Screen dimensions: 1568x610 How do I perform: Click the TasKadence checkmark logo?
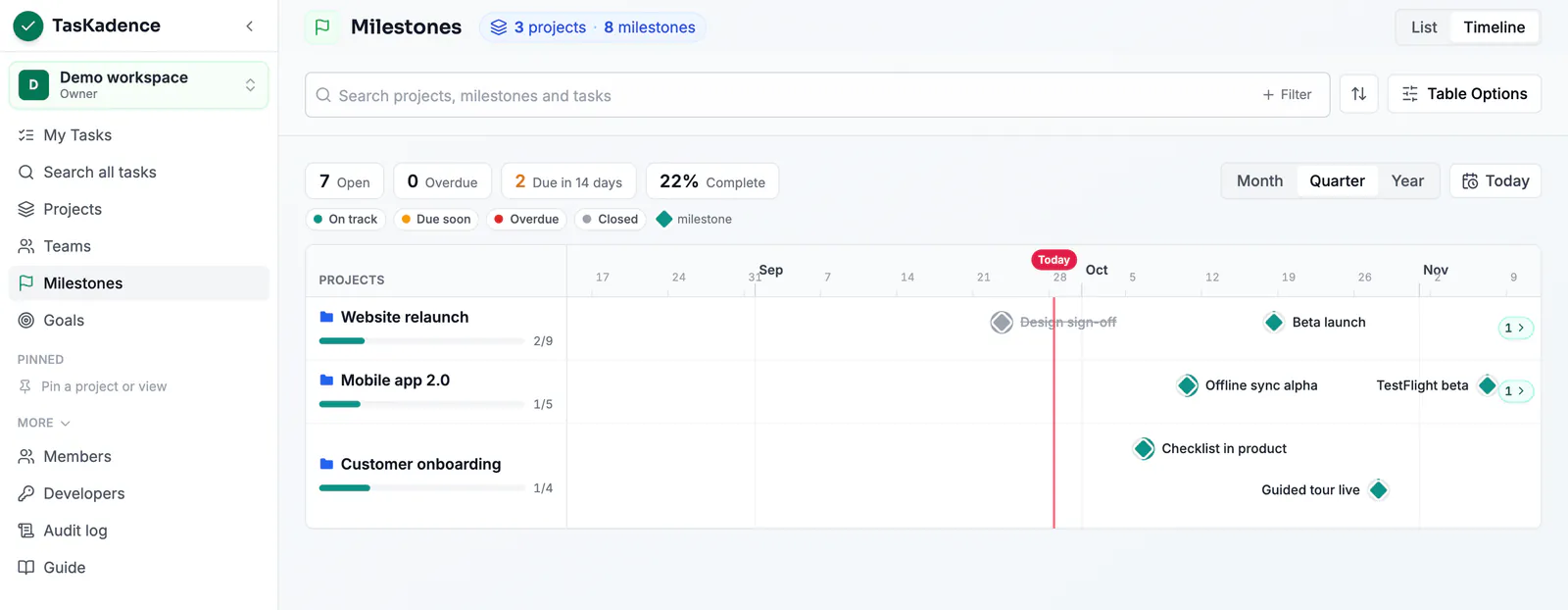point(27,26)
